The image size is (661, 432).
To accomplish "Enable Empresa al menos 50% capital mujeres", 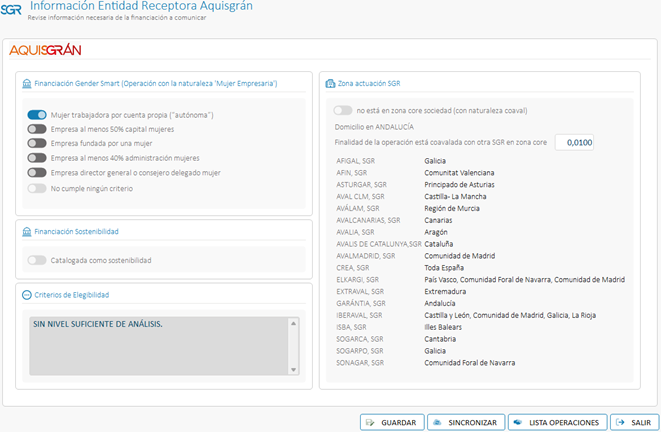I will coord(37,129).
